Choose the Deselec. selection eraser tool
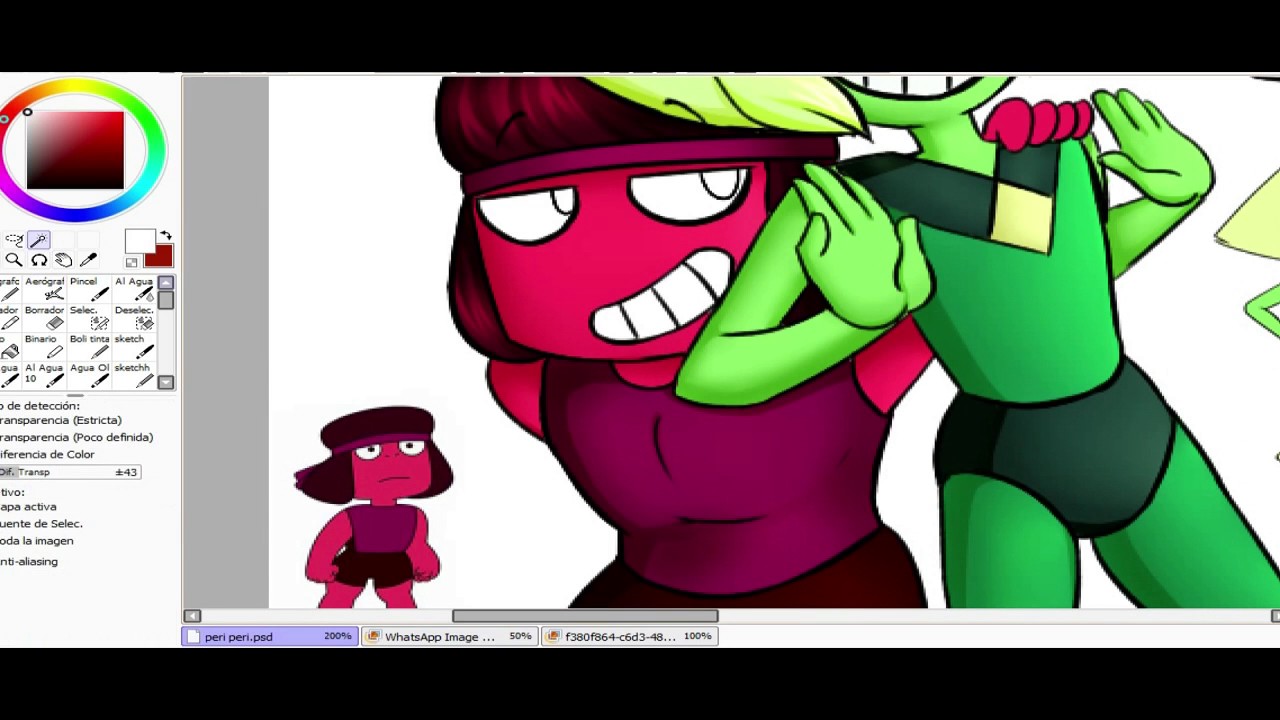This screenshot has height=720, width=1280. click(134, 318)
